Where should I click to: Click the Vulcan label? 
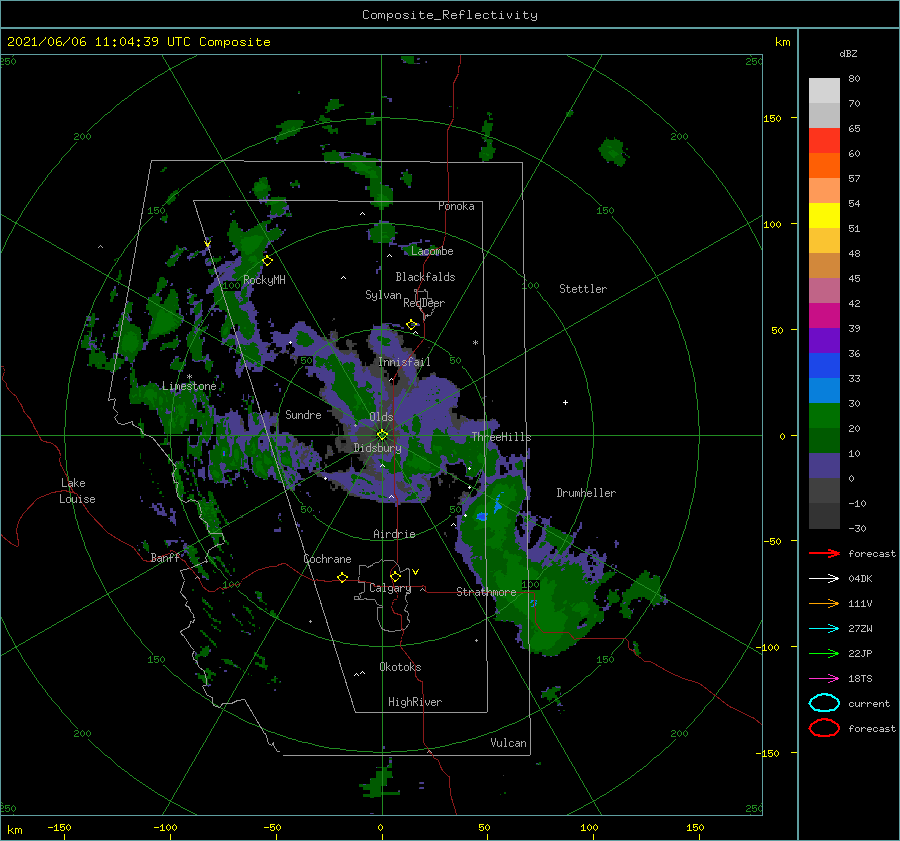click(508, 743)
